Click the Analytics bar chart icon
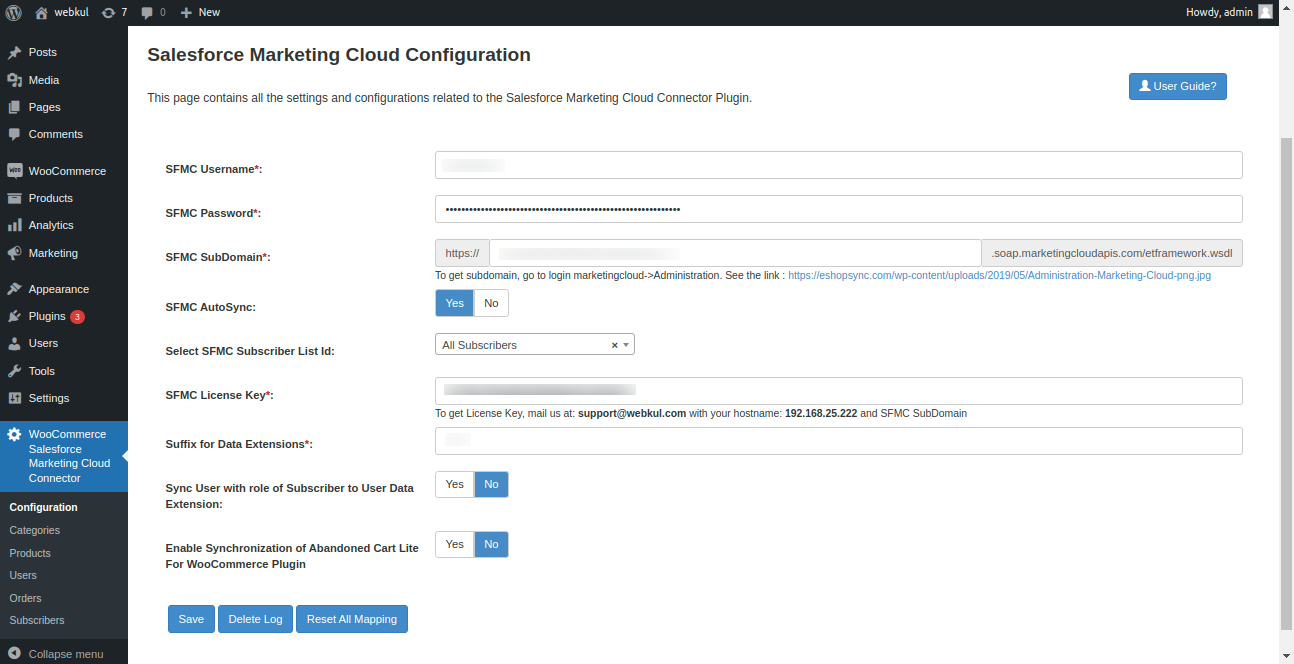1294x664 pixels. (x=14, y=225)
